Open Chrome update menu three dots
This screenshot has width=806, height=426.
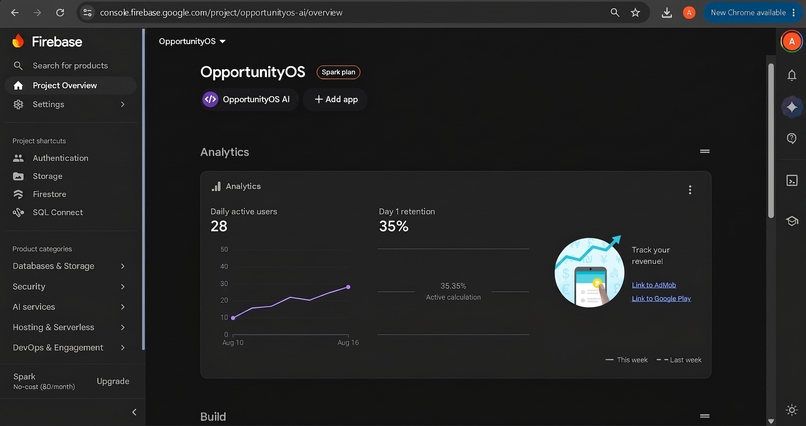tap(795, 12)
